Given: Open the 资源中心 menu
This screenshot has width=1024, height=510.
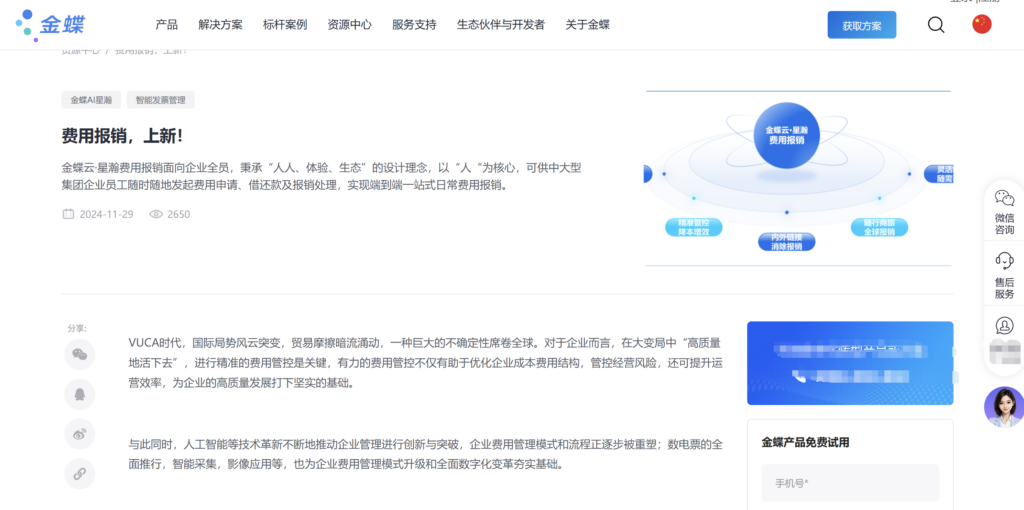Looking at the screenshot, I should pos(349,25).
